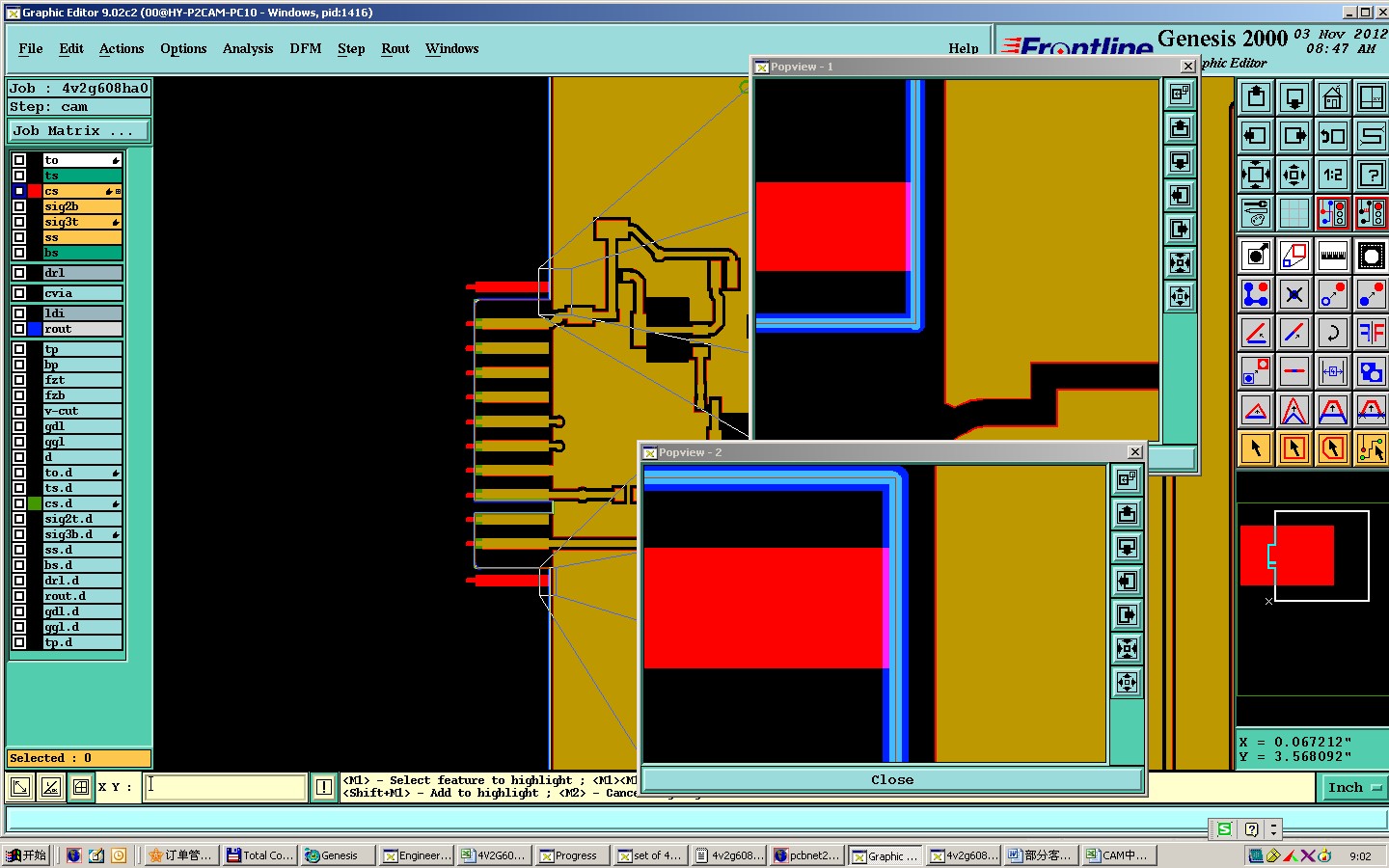Open the Genesis taskbar button
This screenshot has height=868, width=1389.
tap(338, 855)
